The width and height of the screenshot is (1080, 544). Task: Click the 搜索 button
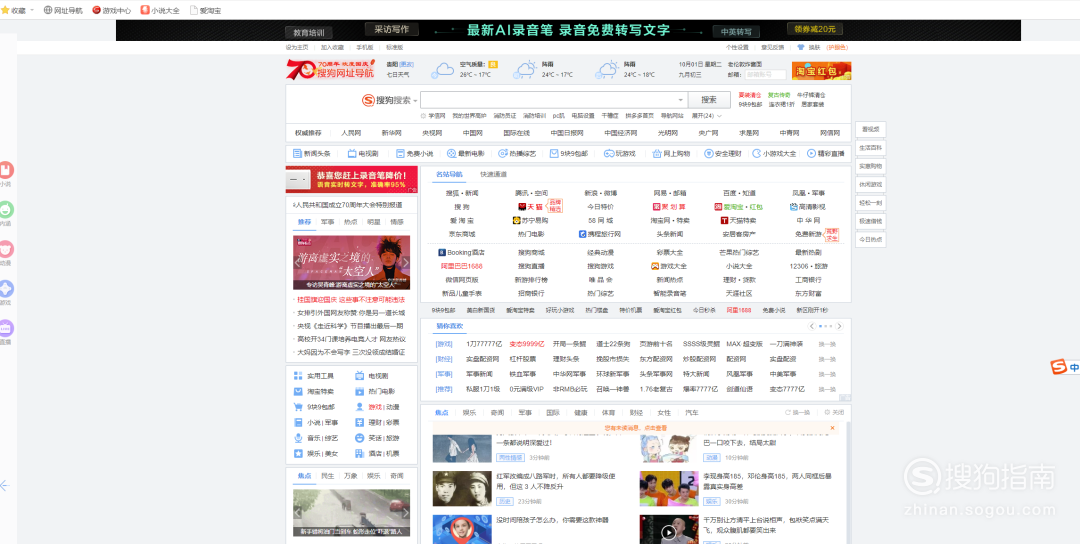(709, 100)
